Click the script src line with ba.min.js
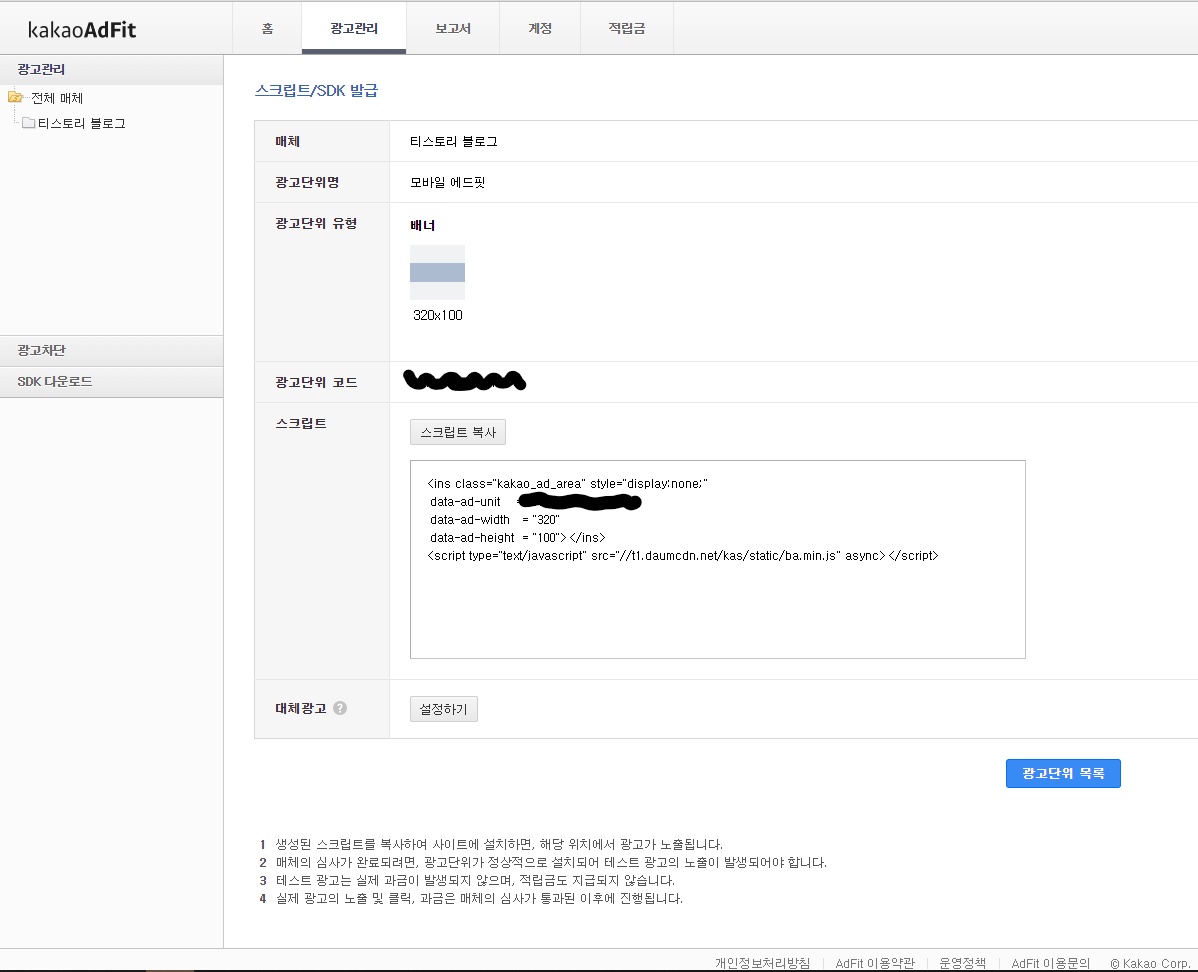Image resolution: width=1198 pixels, height=972 pixels. (682, 556)
